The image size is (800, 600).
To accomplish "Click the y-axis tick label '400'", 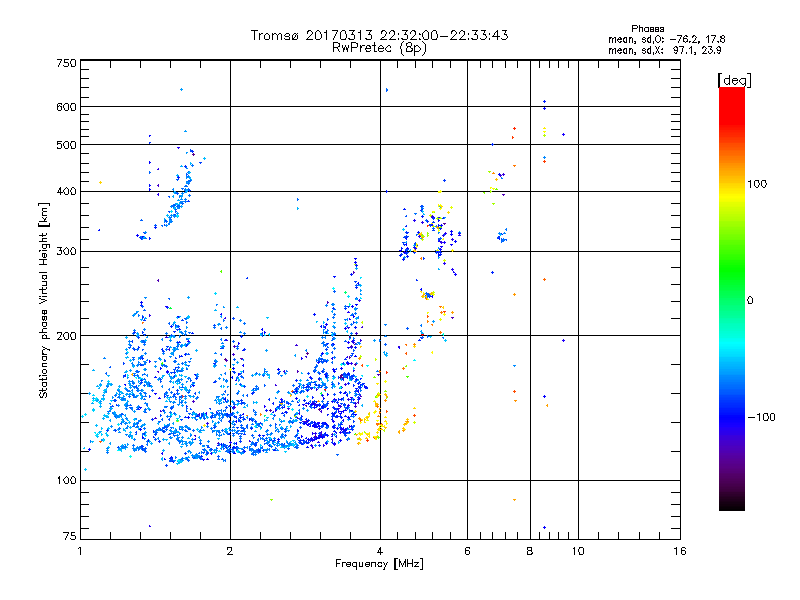I will pos(67,191).
